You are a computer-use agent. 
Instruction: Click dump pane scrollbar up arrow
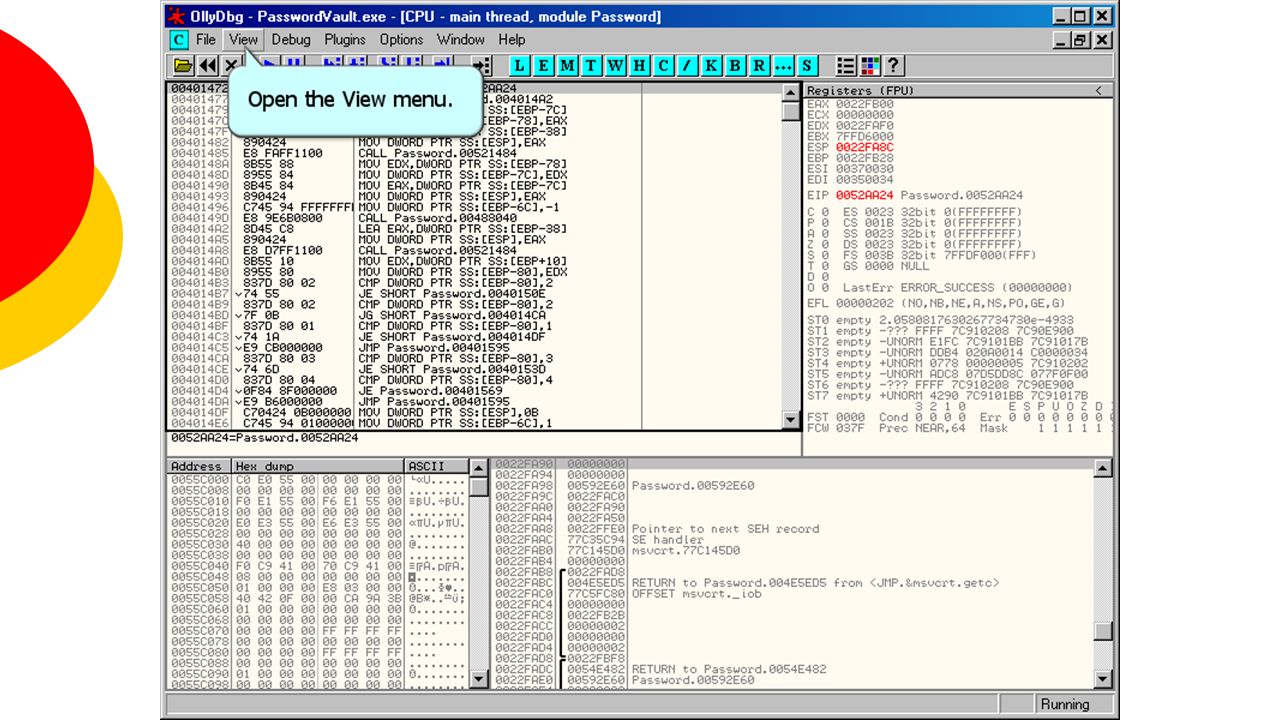pyautogui.click(x=480, y=468)
